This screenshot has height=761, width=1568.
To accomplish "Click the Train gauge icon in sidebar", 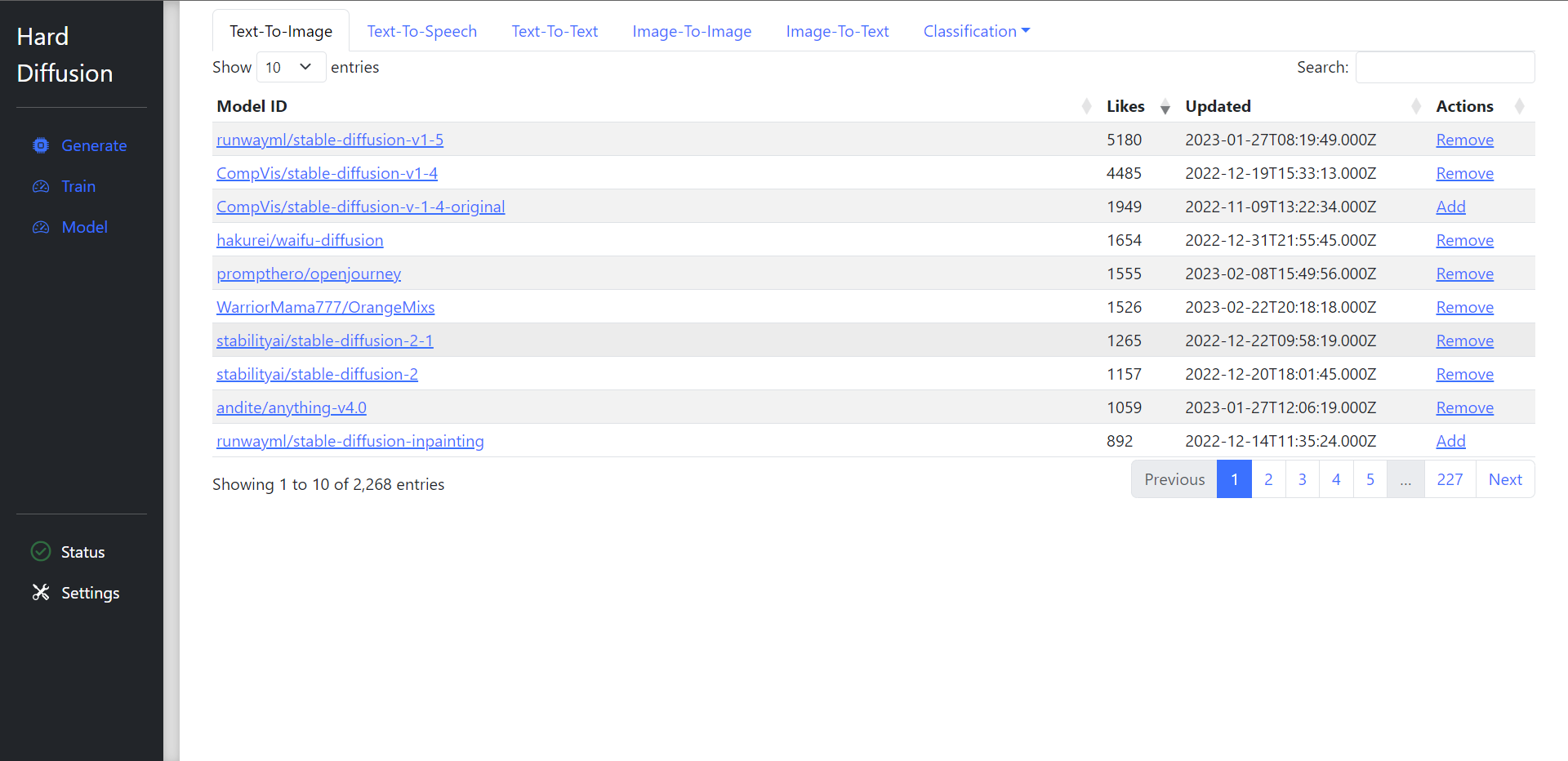I will pyautogui.click(x=41, y=186).
